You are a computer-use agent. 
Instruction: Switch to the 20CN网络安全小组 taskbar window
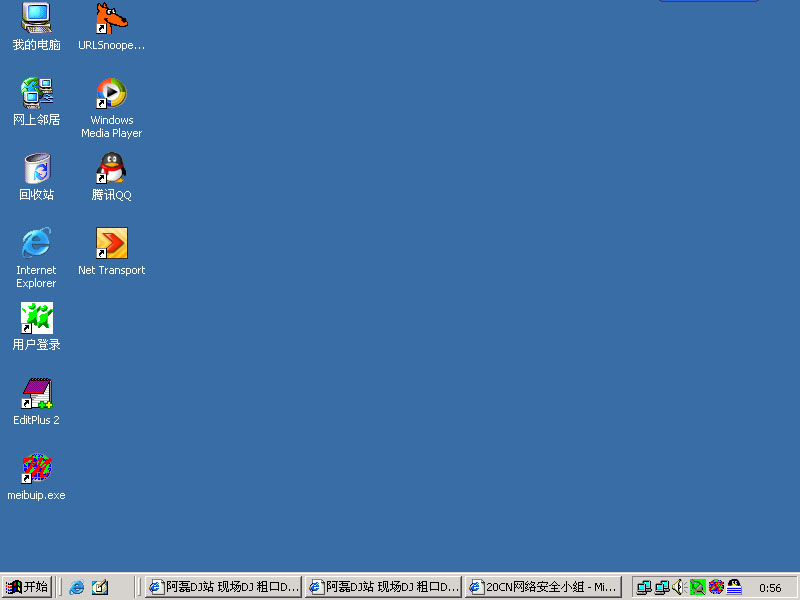tap(543, 587)
